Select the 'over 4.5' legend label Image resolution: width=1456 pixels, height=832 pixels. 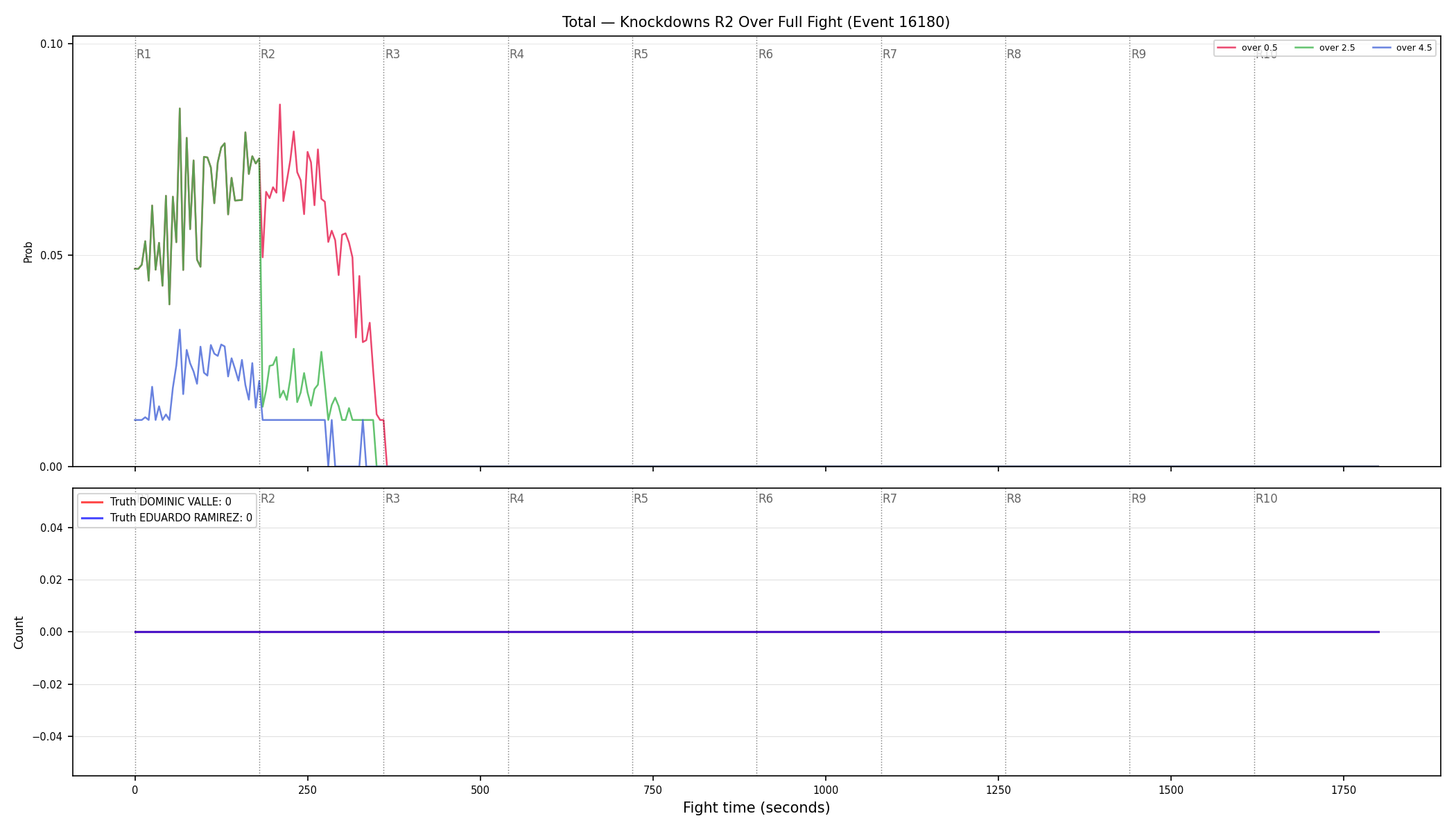click(x=1414, y=48)
